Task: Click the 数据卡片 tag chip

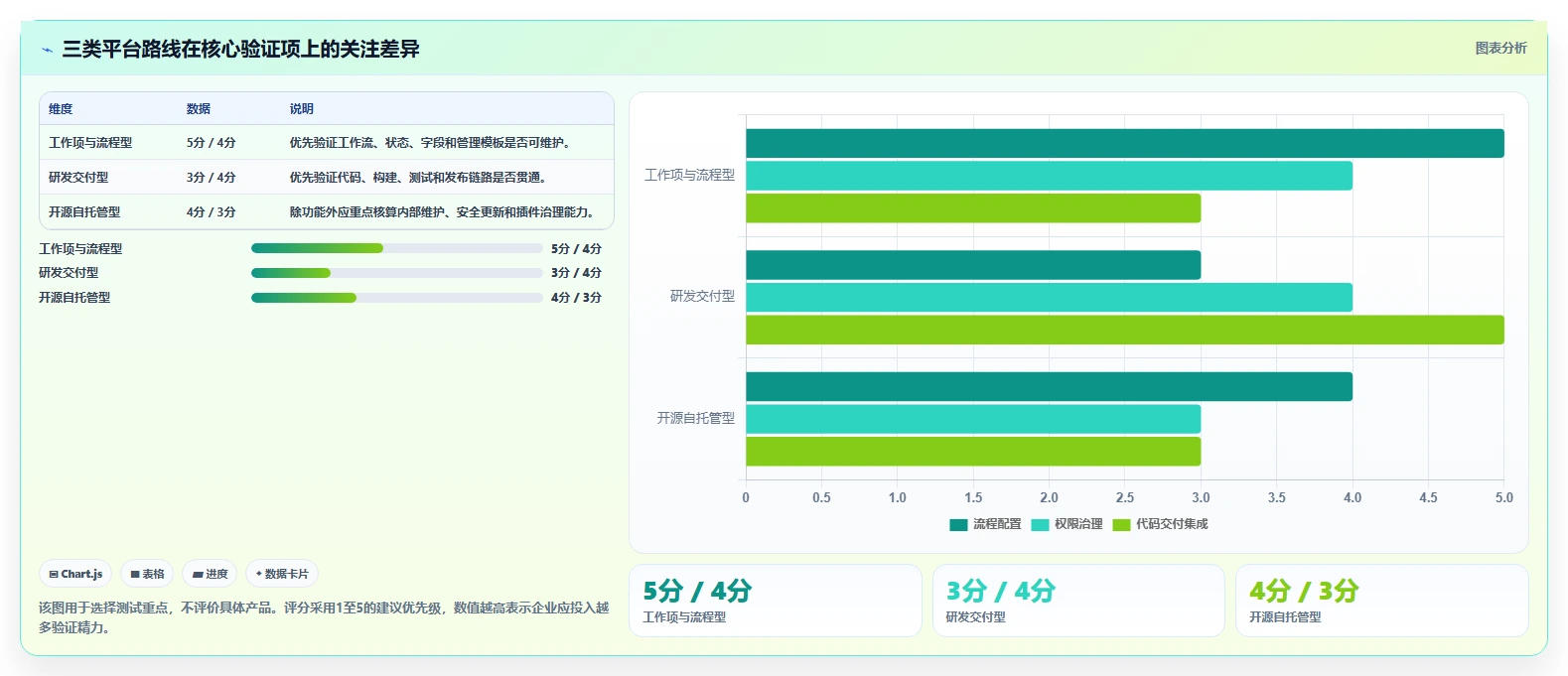Action: (x=282, y=574)
